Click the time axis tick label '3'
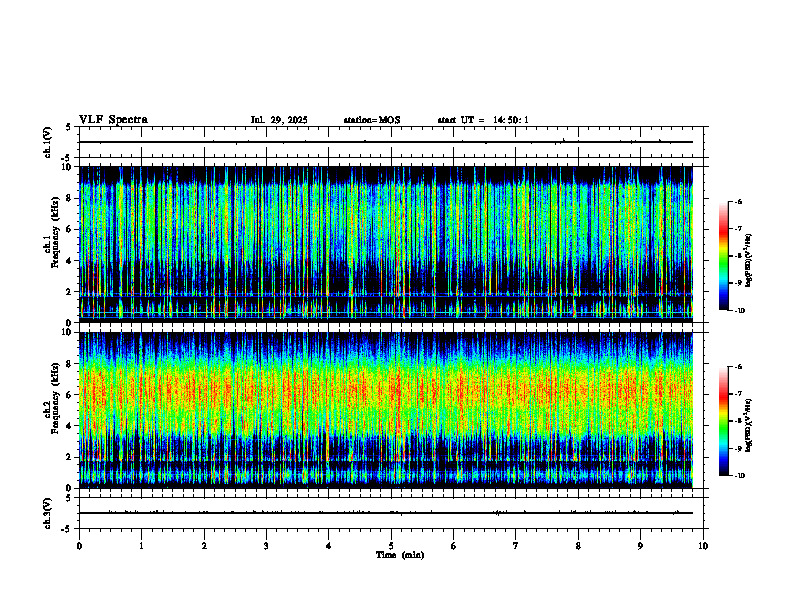Viewport: 792px width, 612px height. coord(266,546)
